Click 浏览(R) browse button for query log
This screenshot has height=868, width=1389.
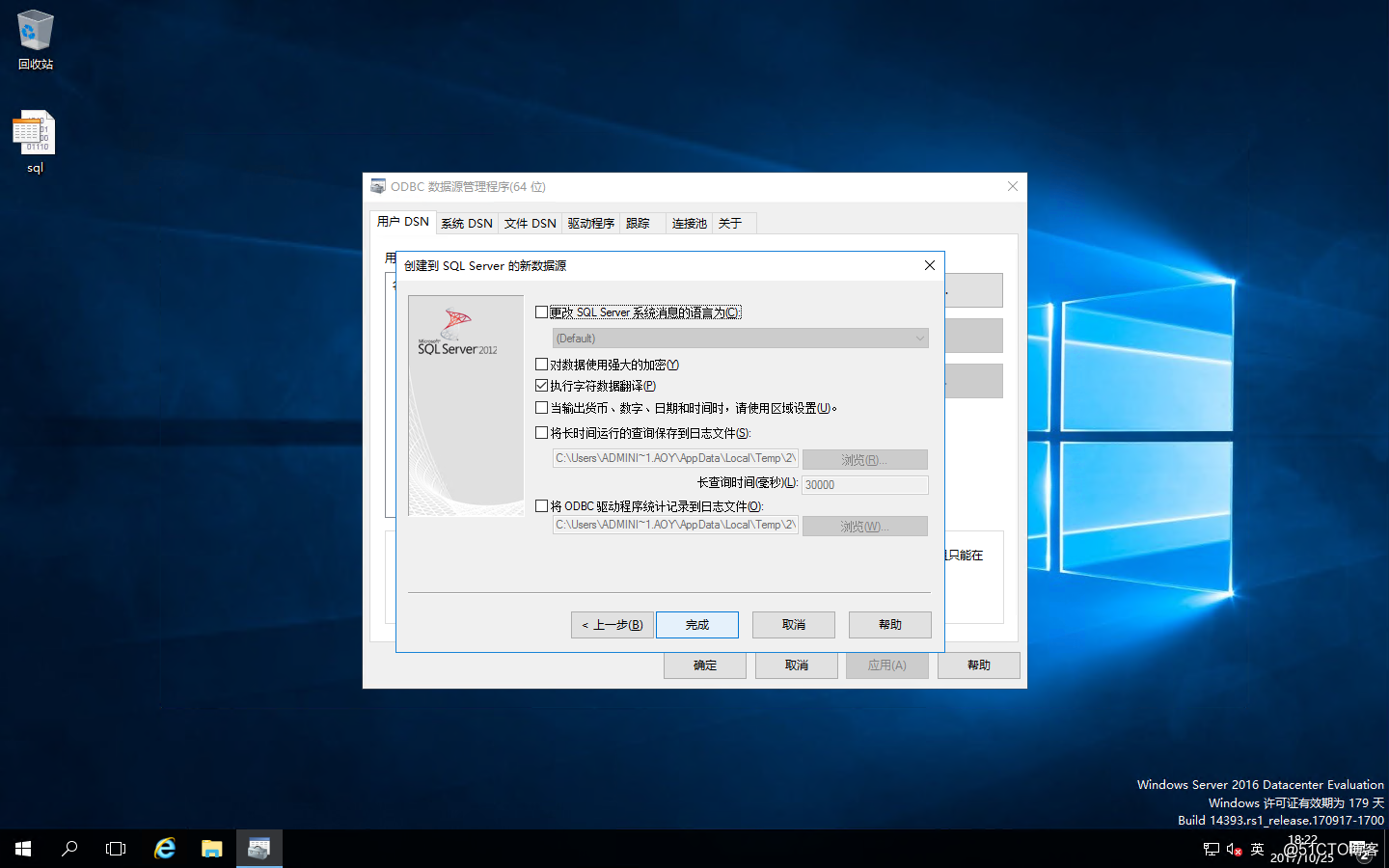pyautogui.click(x=864, y=459)
